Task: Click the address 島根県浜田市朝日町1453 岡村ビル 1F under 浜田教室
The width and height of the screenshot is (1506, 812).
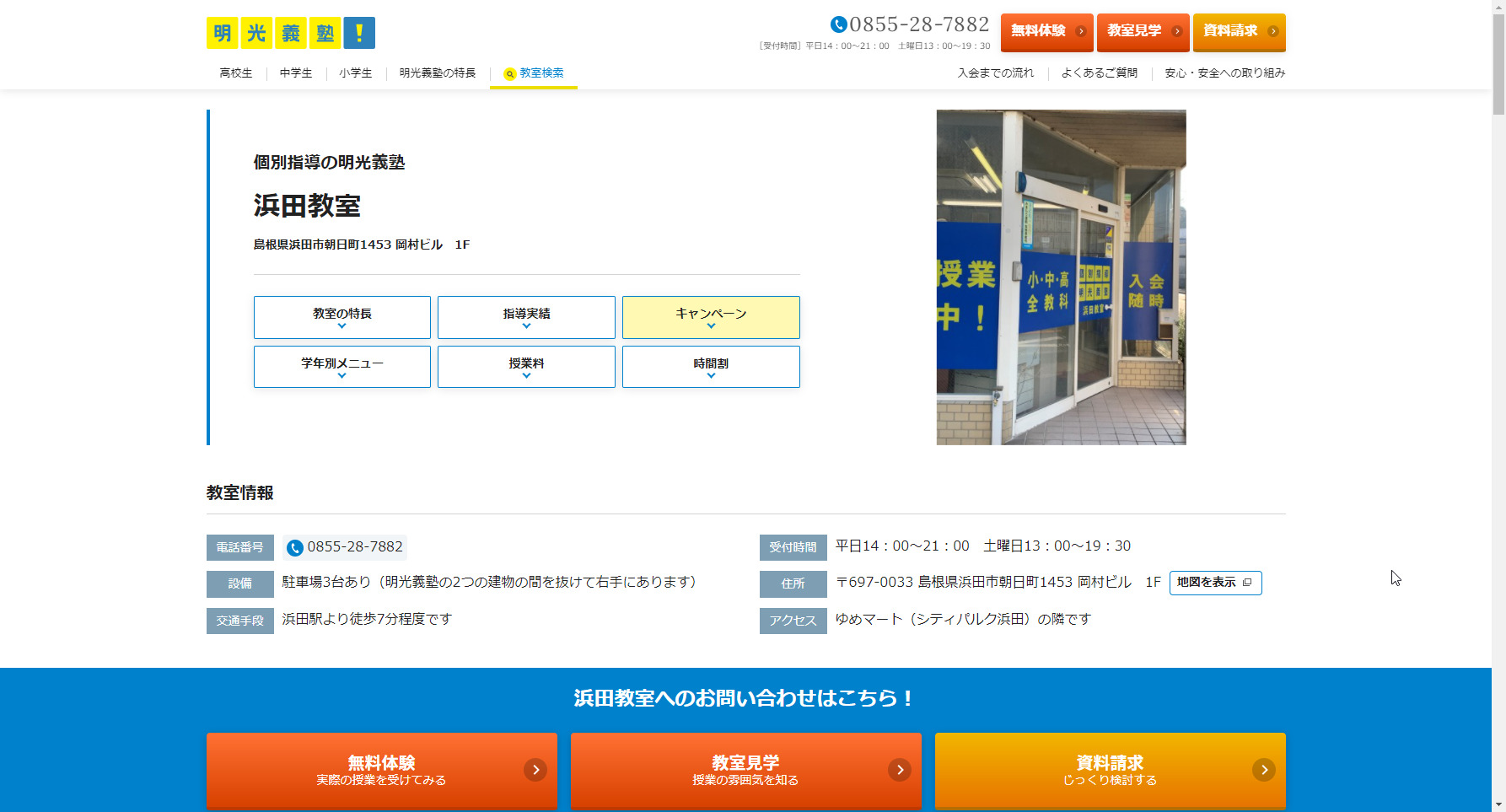Action: (362, 245)
